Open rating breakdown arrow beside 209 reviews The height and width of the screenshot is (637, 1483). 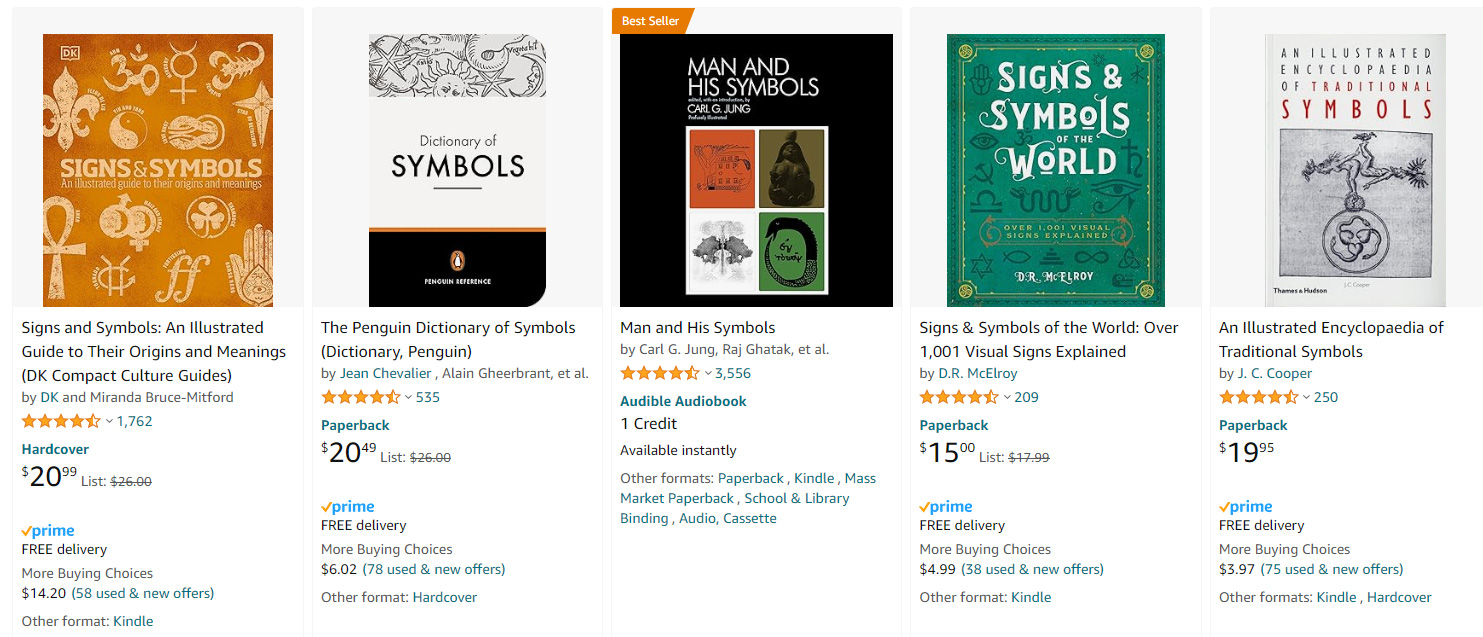[1007, 398]
